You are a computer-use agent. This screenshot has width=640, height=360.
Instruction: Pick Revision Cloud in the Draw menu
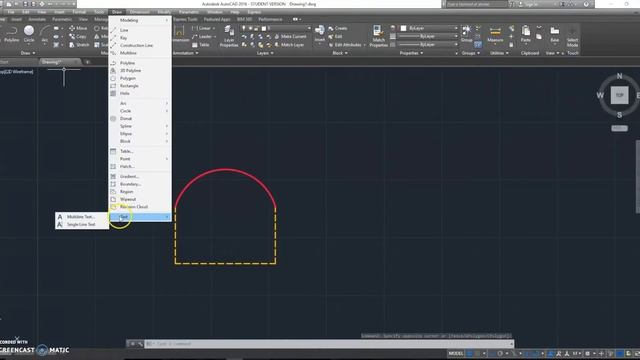tap(139, 207)
